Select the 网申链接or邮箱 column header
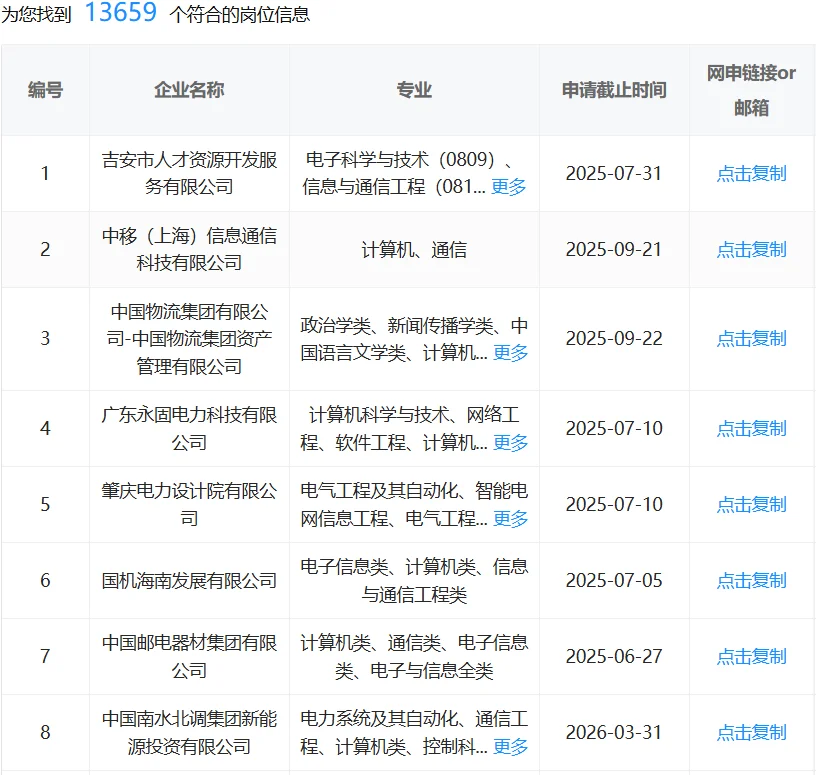This screenshot has width=816, height=775. [x=751, y=90]
